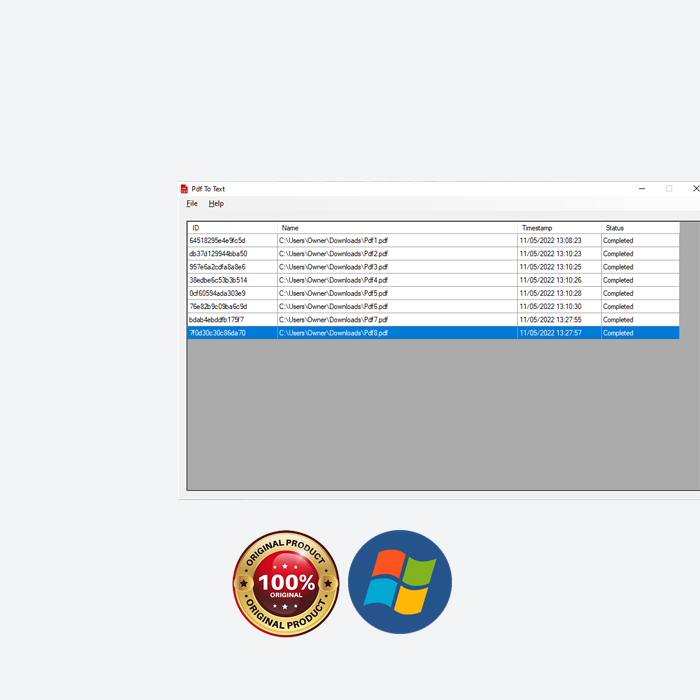Image resolution: width=700 pixels, height=700 pixels.
Task: Click Completed status of Pdf5.pdf row
Action: tap(640, 293)
